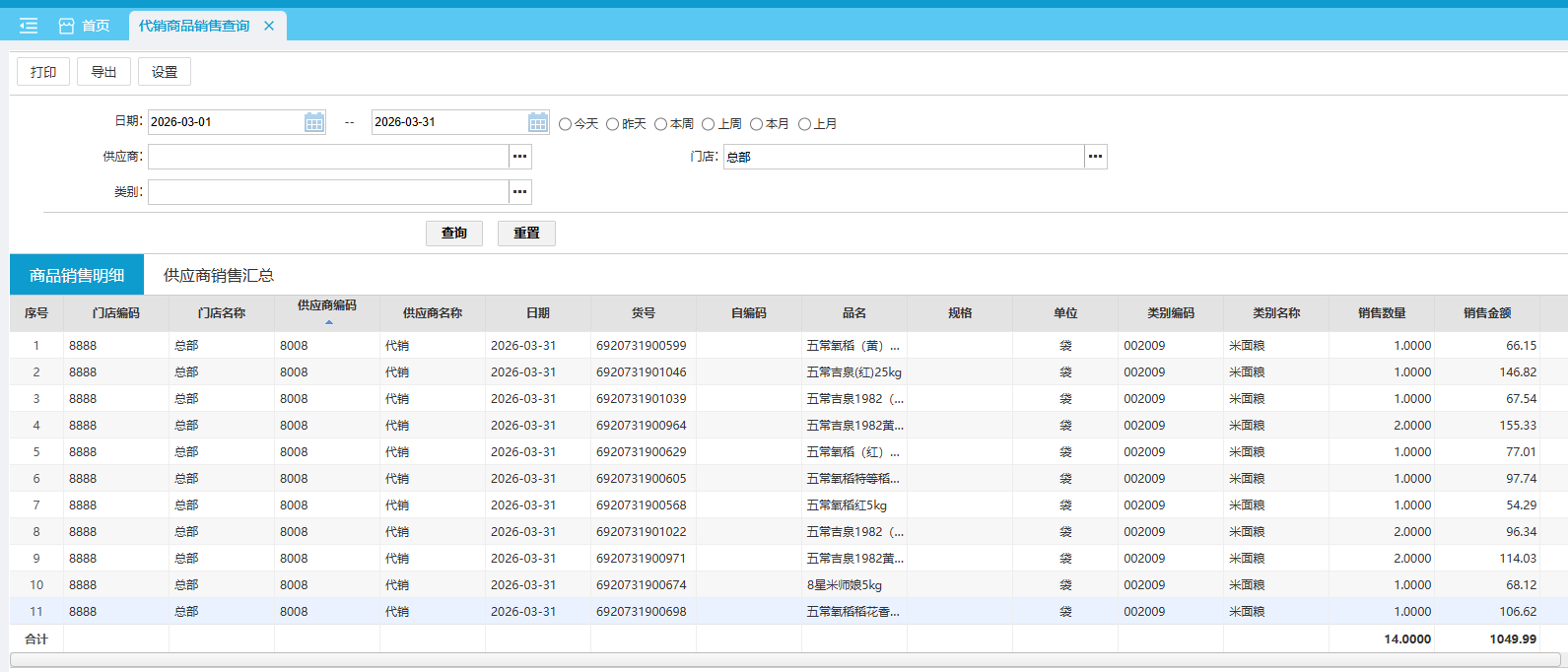Choose the 上周 radio option
The image size is (1568, 672).
point(709,124)
